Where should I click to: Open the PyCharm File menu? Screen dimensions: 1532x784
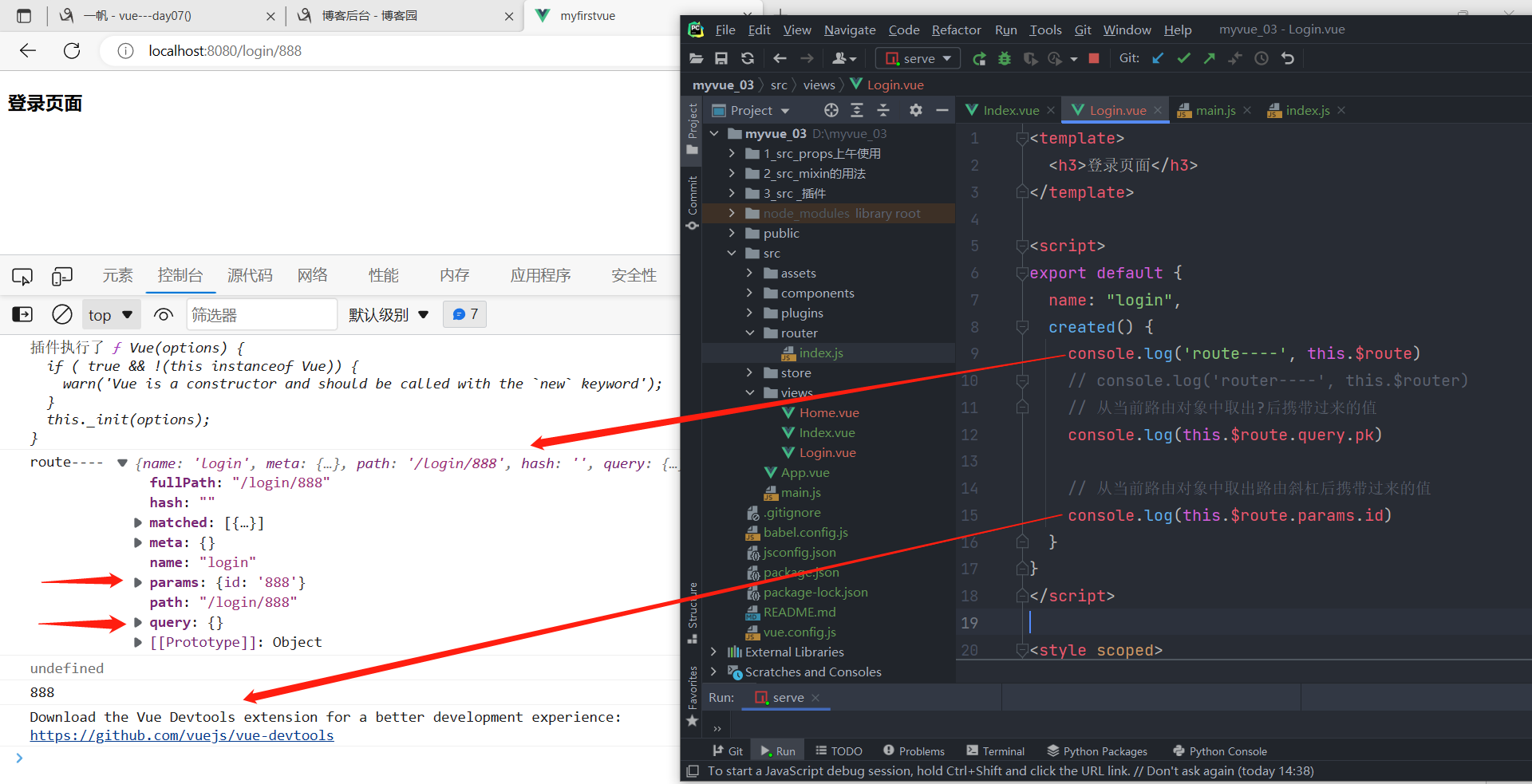tap(725, 30)
